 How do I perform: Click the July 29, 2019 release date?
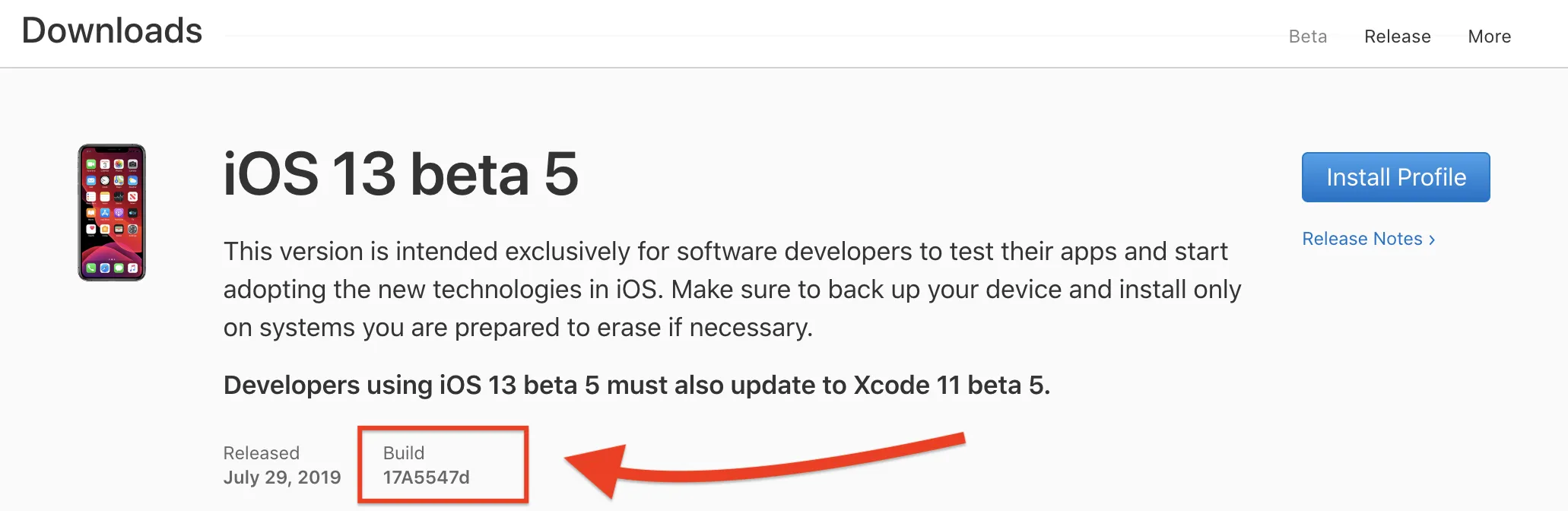(282, 478)
